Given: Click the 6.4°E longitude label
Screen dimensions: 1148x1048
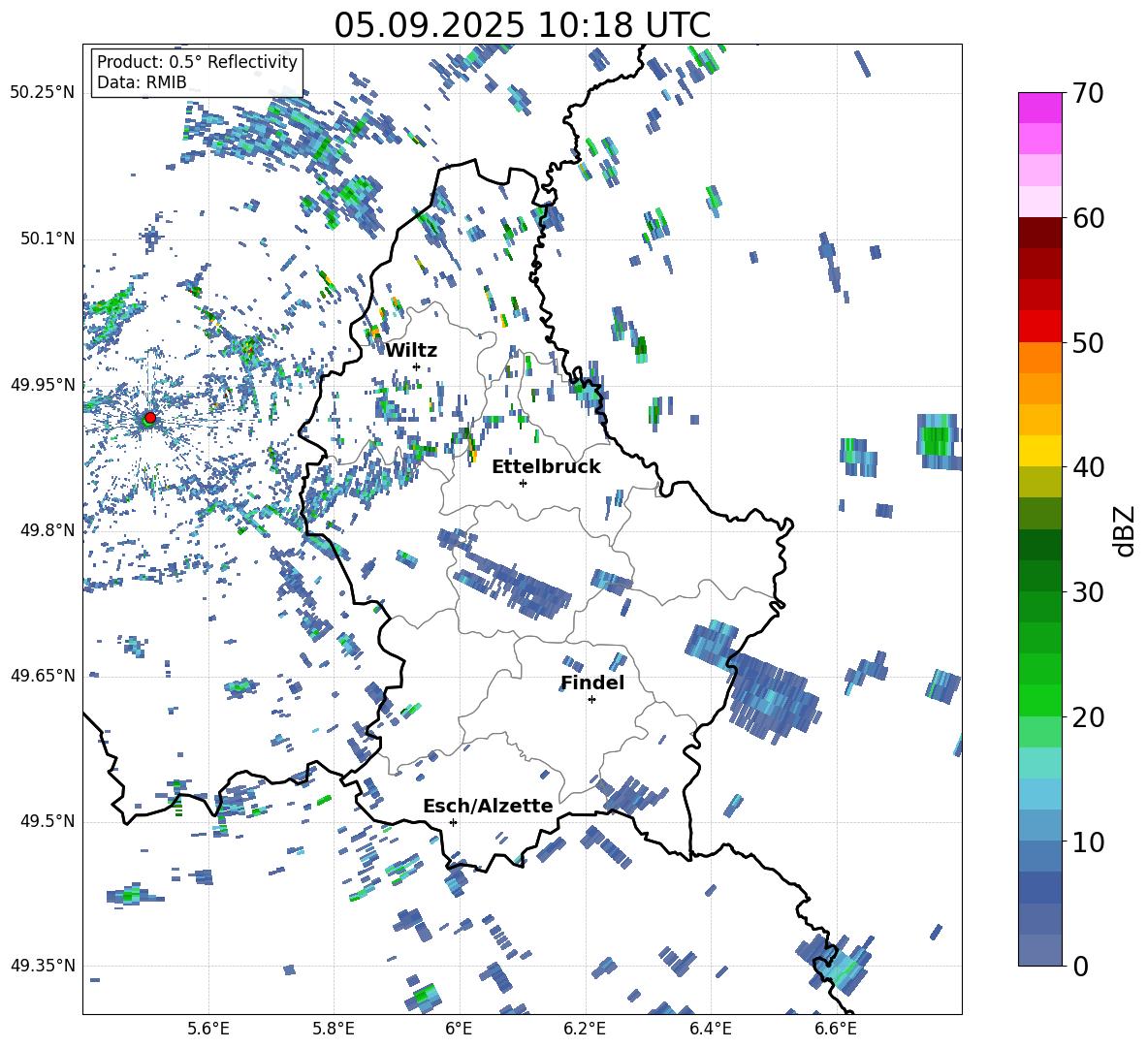Looking at the screenshot, I should (710, 1029).
